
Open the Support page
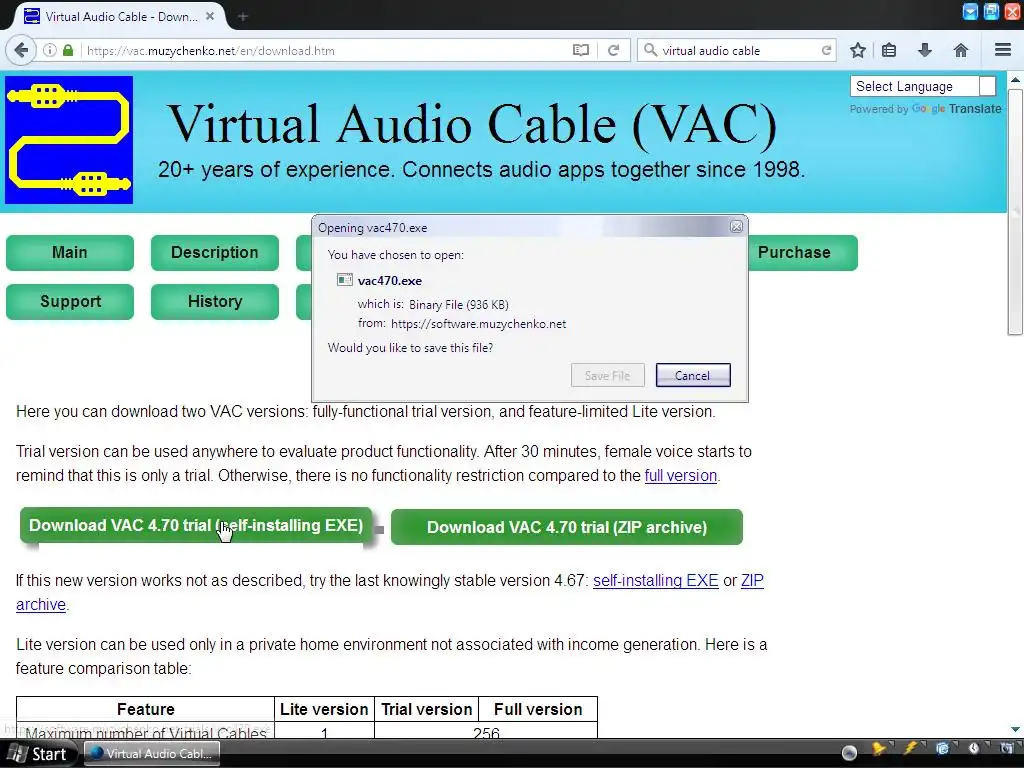click(x=70, y=302)
